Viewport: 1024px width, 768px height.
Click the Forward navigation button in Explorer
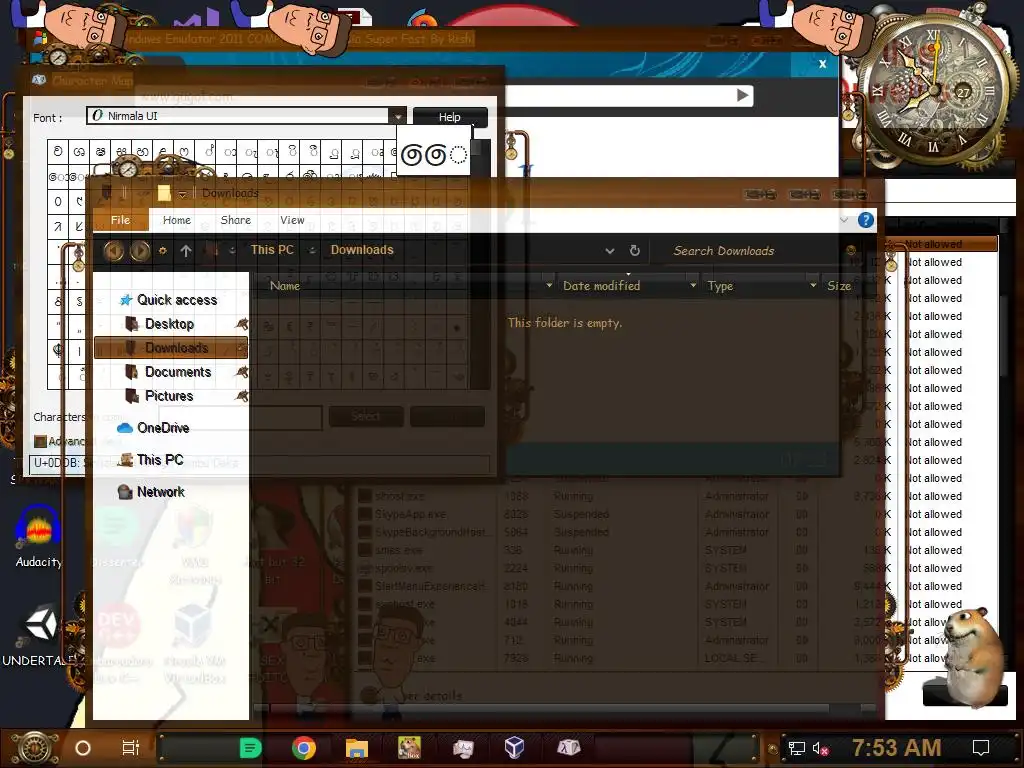(140, 251)
